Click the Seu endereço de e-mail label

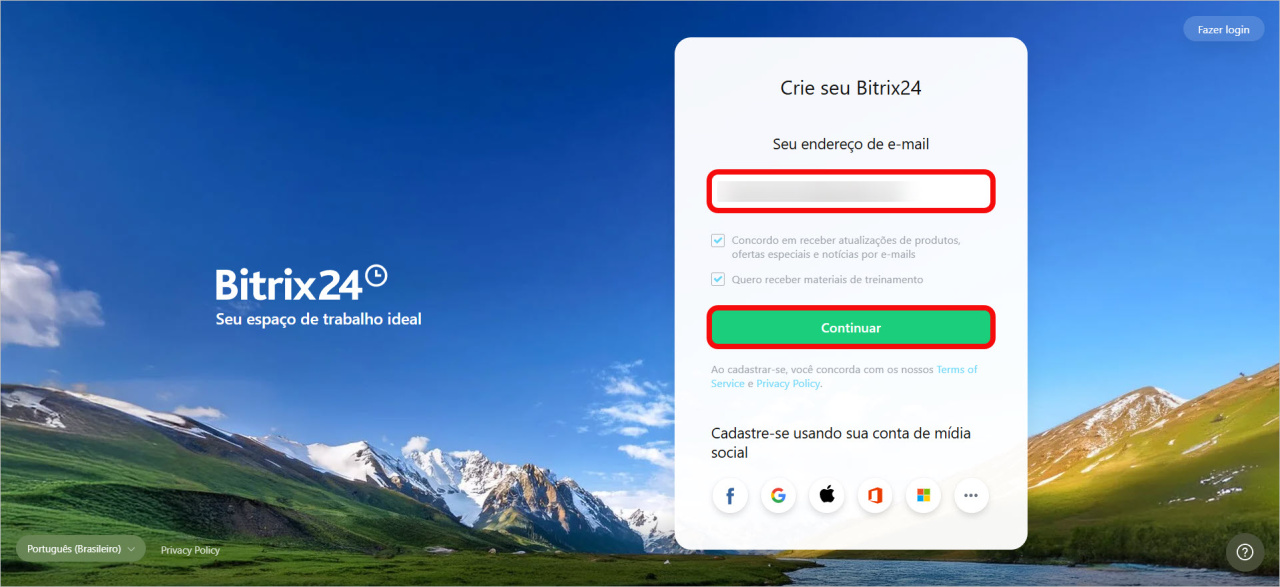[851, 144]
